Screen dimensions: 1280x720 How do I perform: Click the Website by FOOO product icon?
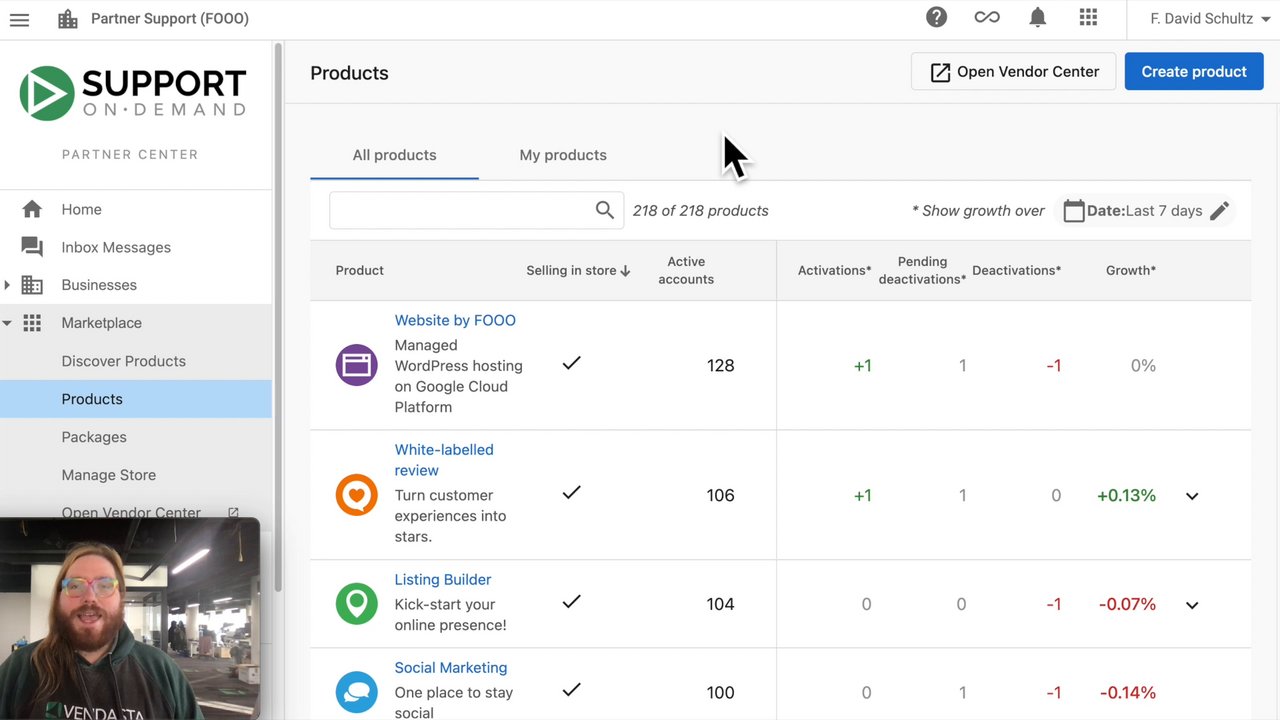[356, 365]
